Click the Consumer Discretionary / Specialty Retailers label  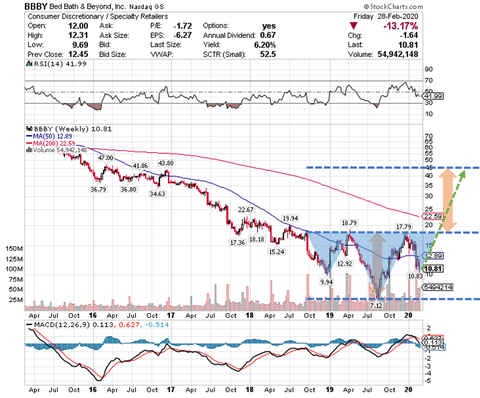tap(98, 16)
